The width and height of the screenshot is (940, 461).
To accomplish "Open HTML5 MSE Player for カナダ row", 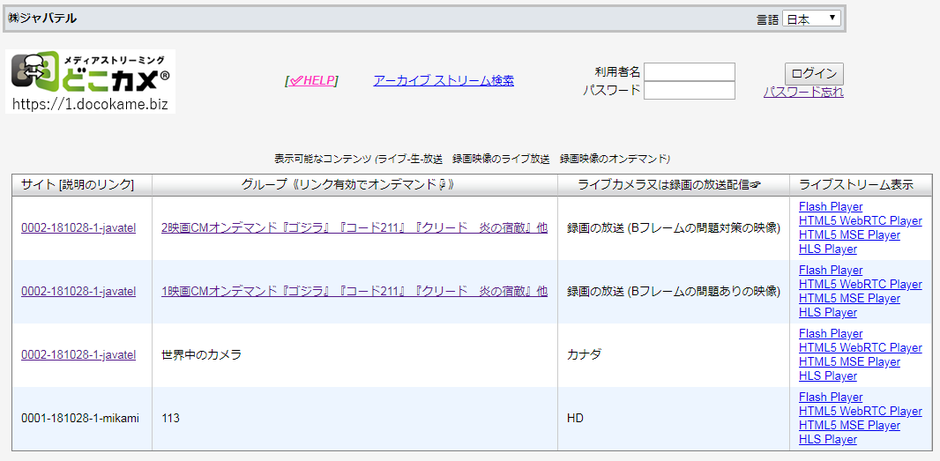I will pos(849,362).
